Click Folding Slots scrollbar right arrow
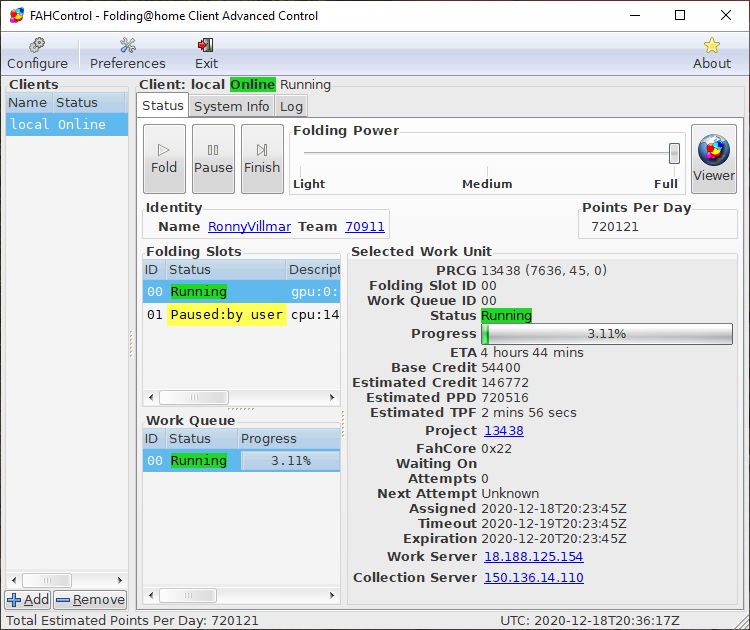The image size is (750, 630). pyautogui.click(x=332, y=397)
